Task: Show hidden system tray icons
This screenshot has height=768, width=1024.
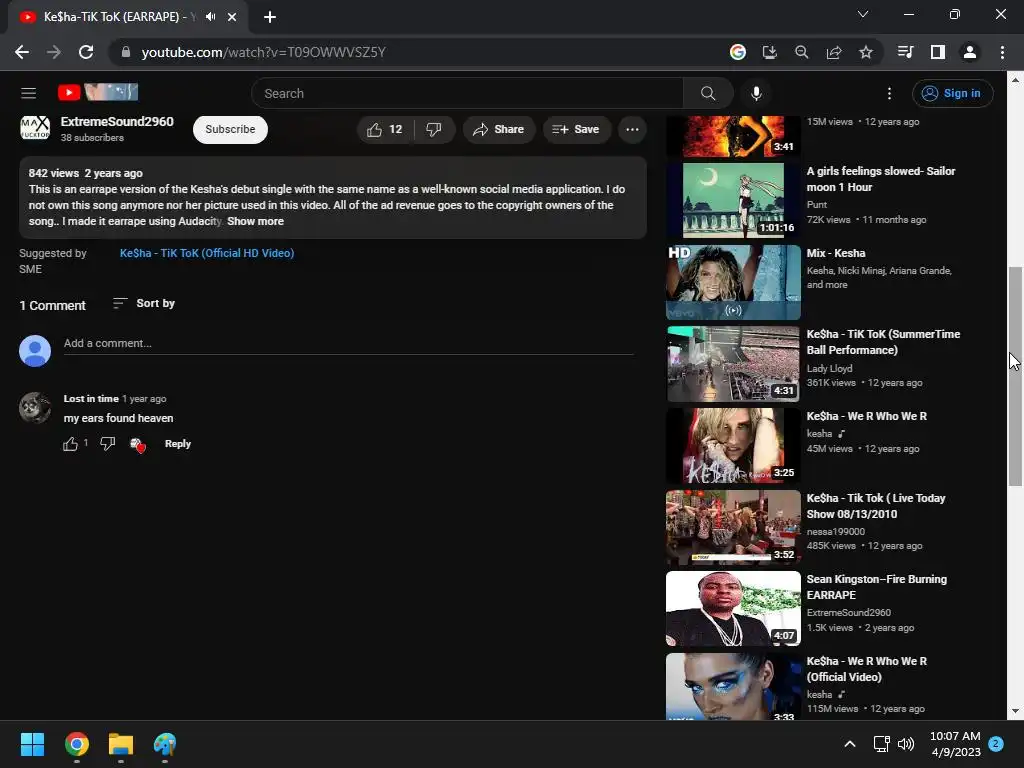Action: (849, 744)
